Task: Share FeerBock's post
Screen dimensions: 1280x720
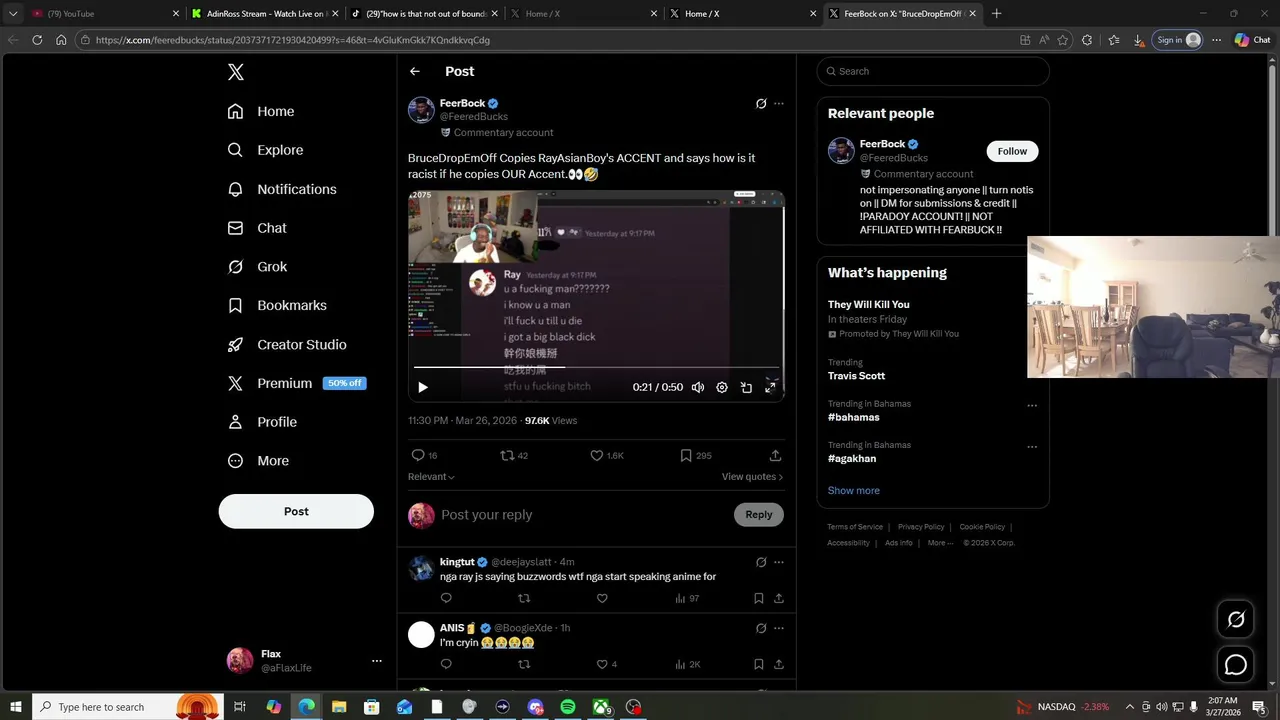Action: pos(775,455)
